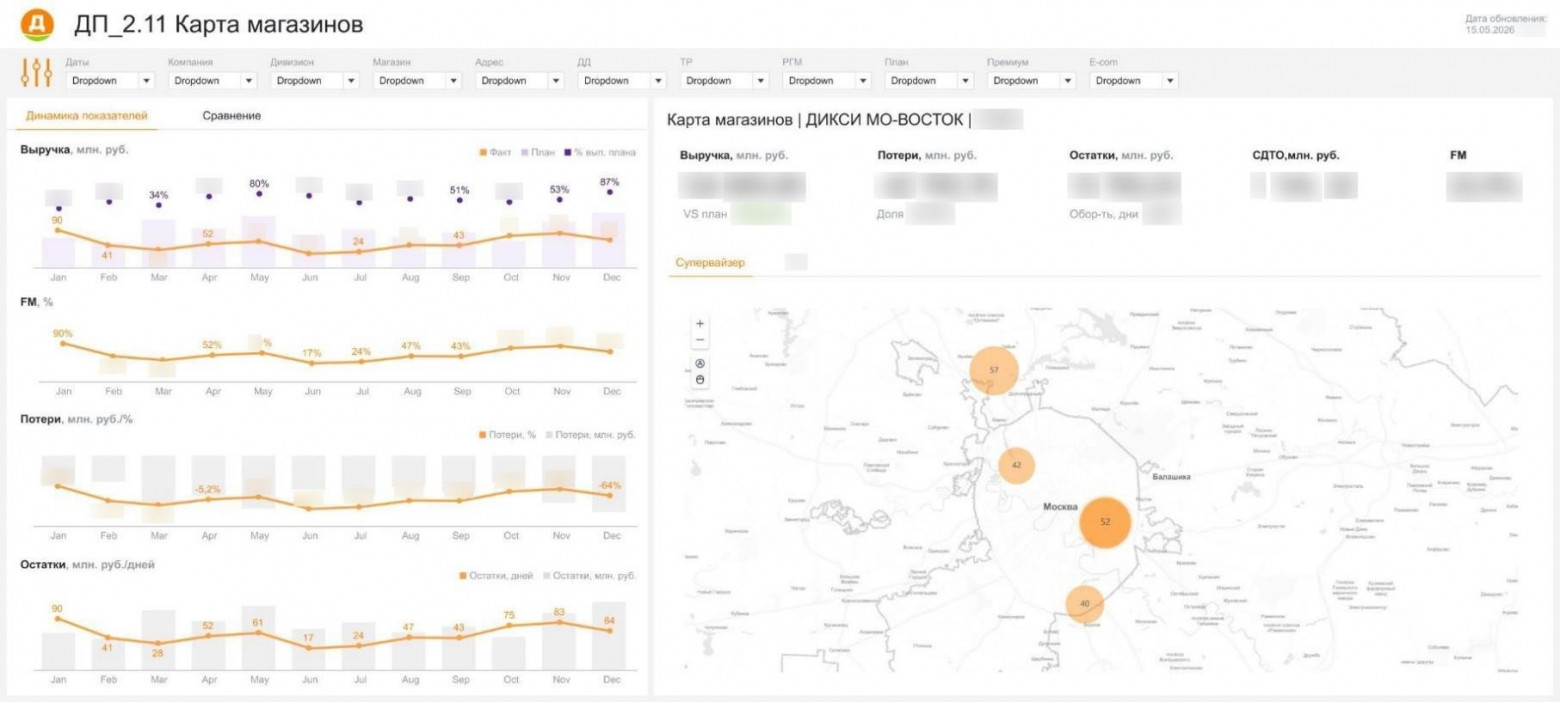The image size is (1560, 702).
Task: Select the Супервайзер tab above the map
Action: coord(710,263)
